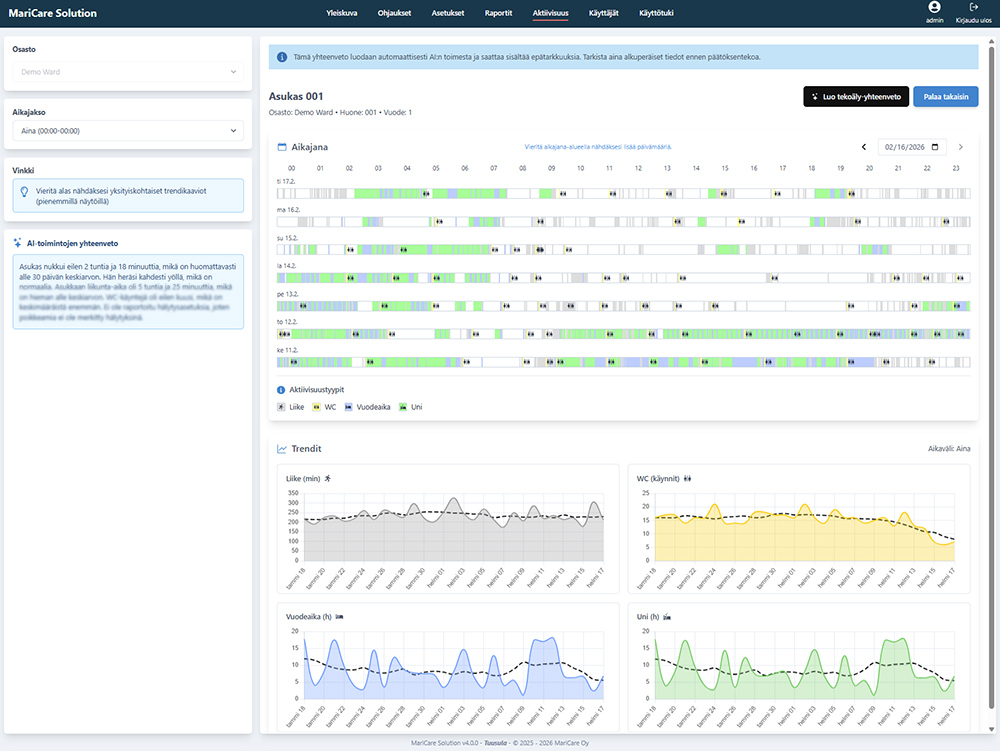Viewport: 1000px width, 751px height.
Task: Open the Raportit menu item
Action: [498, 13]
